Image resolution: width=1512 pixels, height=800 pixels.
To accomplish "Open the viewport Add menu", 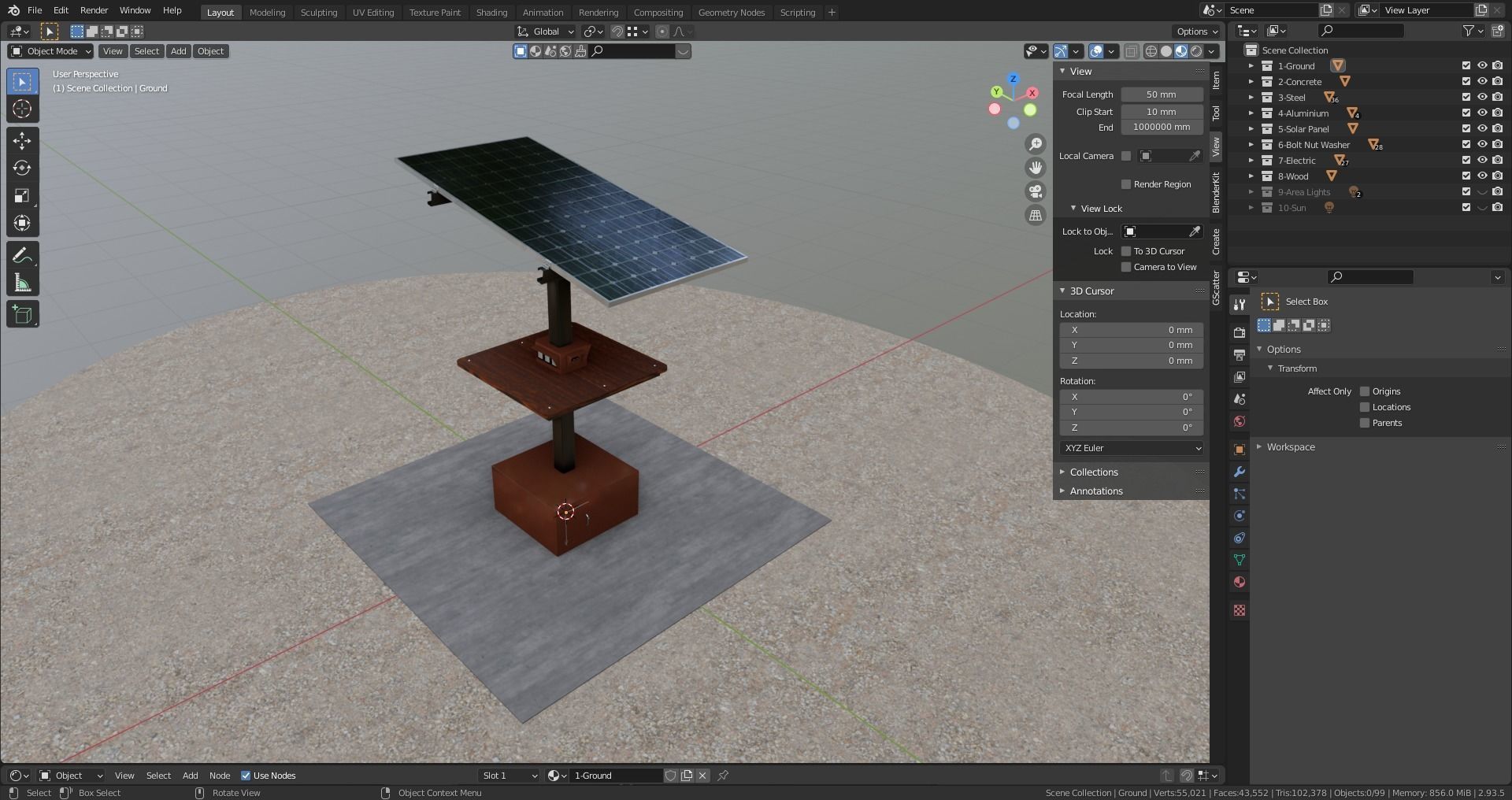I will point(179,51).
